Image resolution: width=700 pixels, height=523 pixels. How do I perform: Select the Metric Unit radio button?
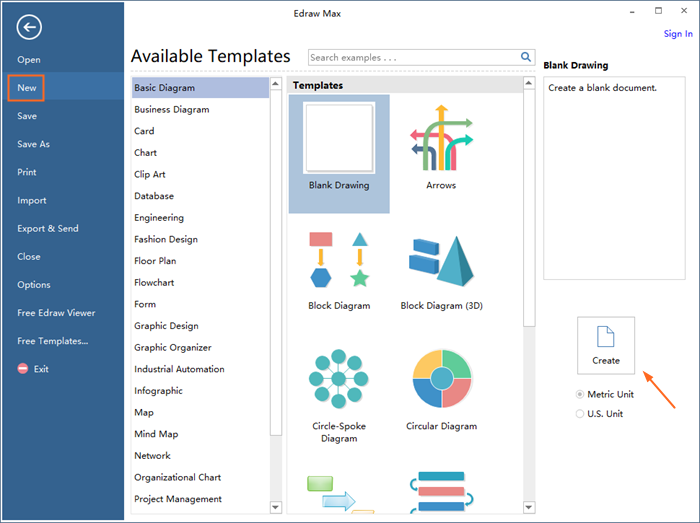coord(580,394)
